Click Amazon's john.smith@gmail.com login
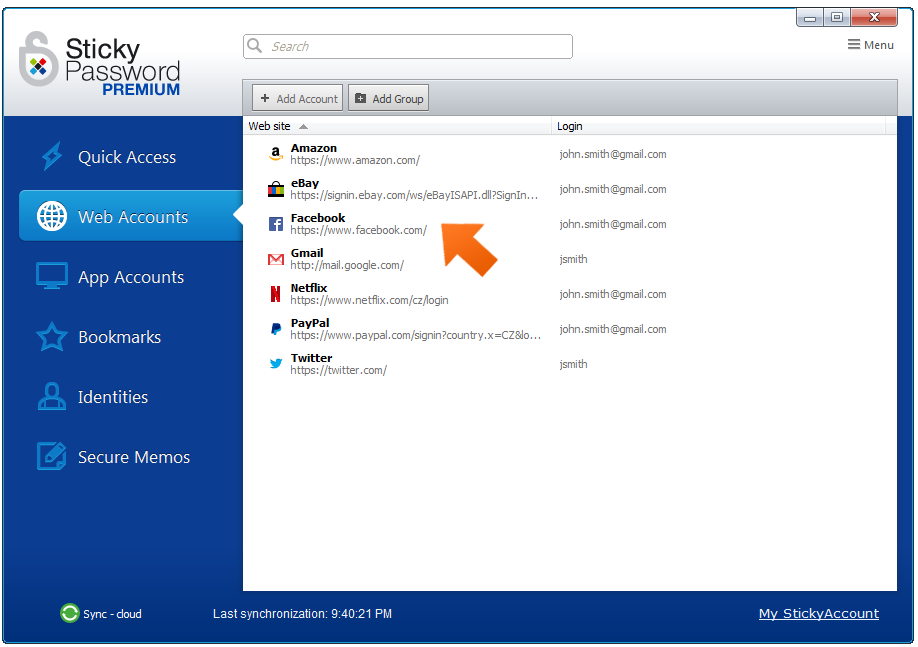918x647 pixels. click(612, 154)
